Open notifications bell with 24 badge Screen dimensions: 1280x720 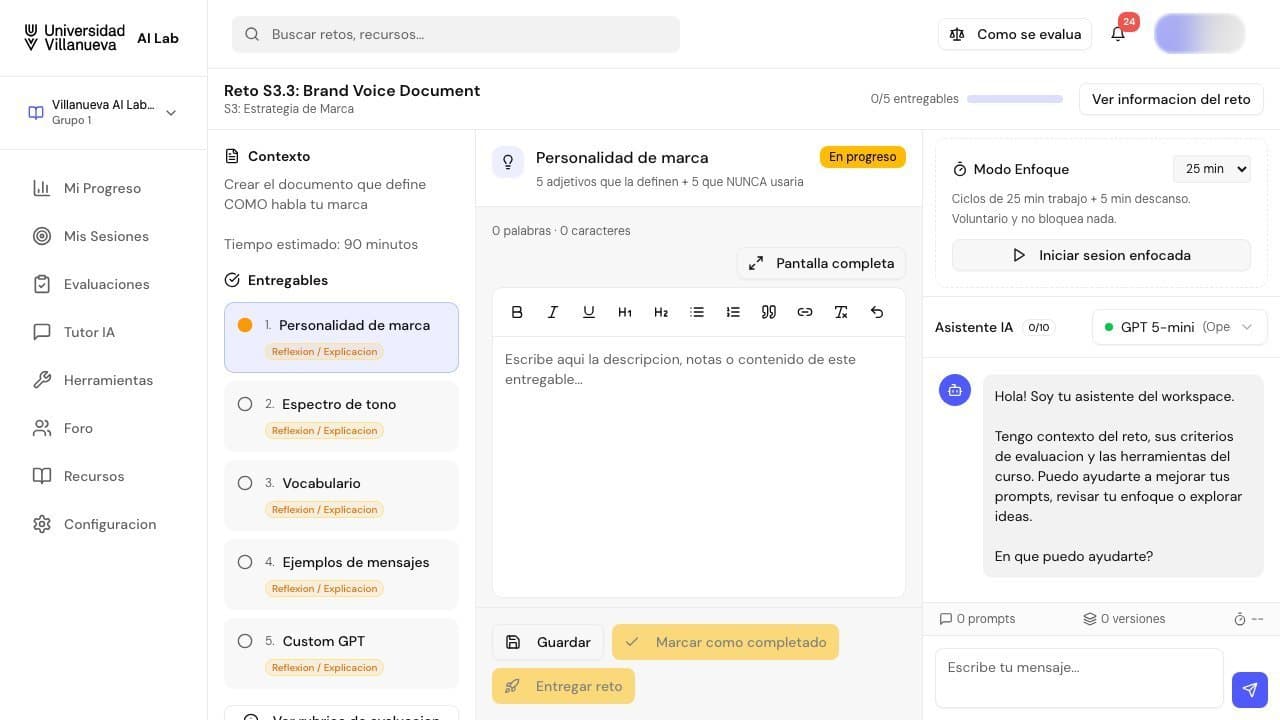tap(1119, 34)
